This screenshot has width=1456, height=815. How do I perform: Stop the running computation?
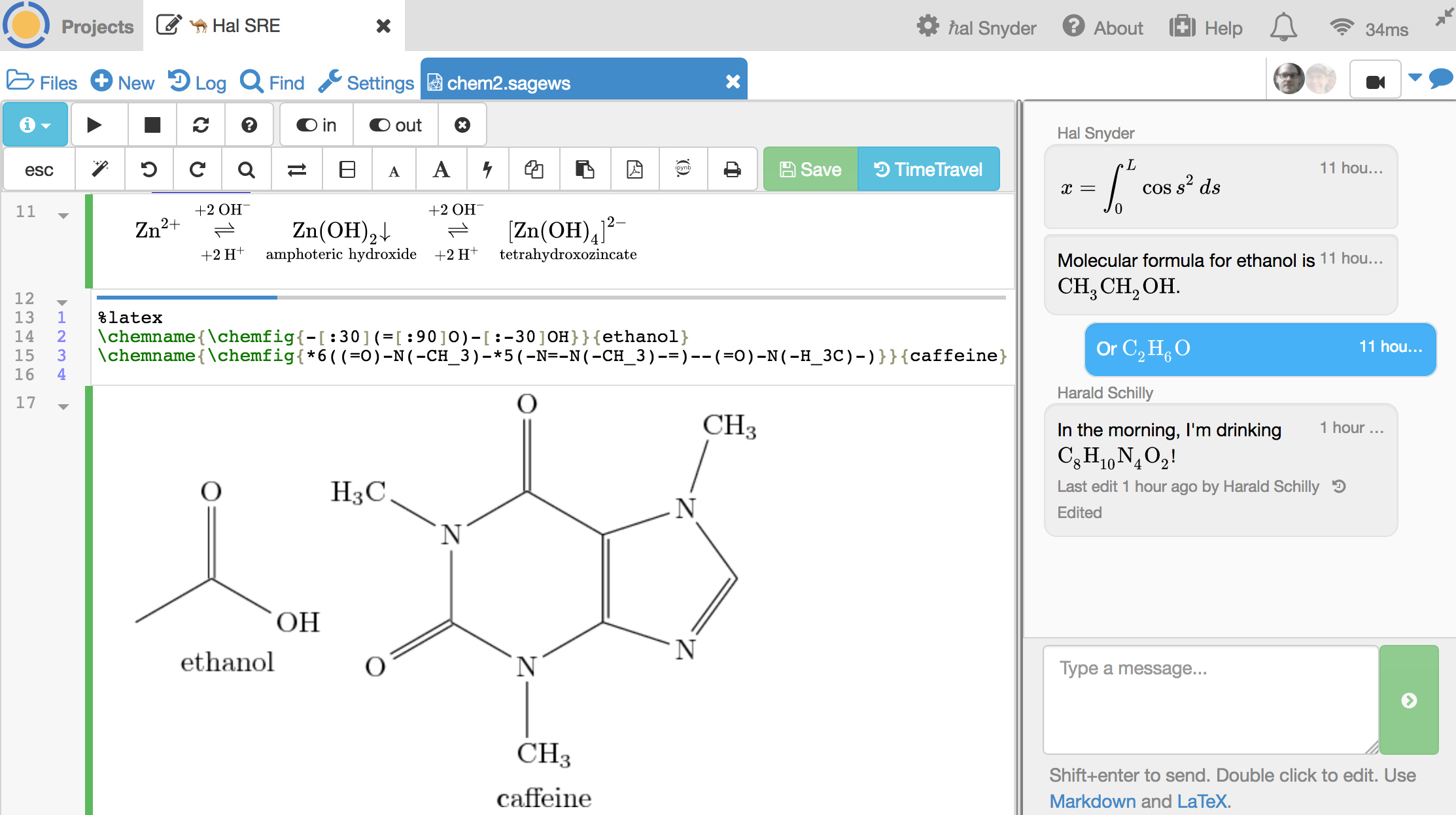coord(151,124)
